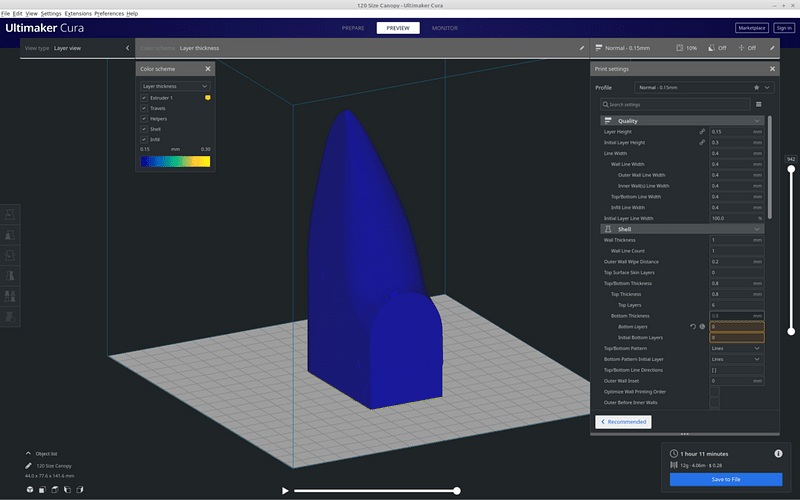800x500 pixels.
Task: Click the Search settings field
Action: (x=675, y=105)
